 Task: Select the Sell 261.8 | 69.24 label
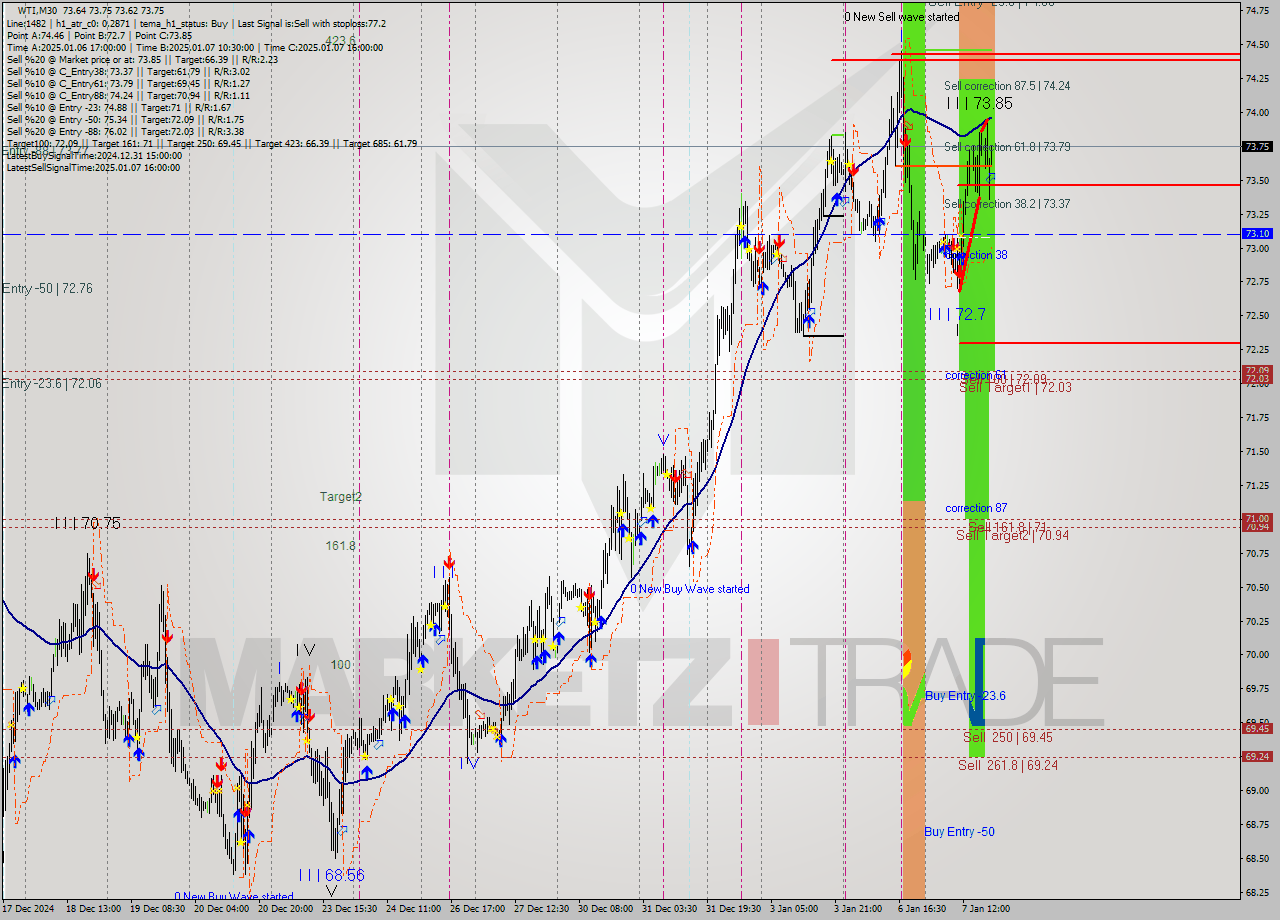point(1008,765)
